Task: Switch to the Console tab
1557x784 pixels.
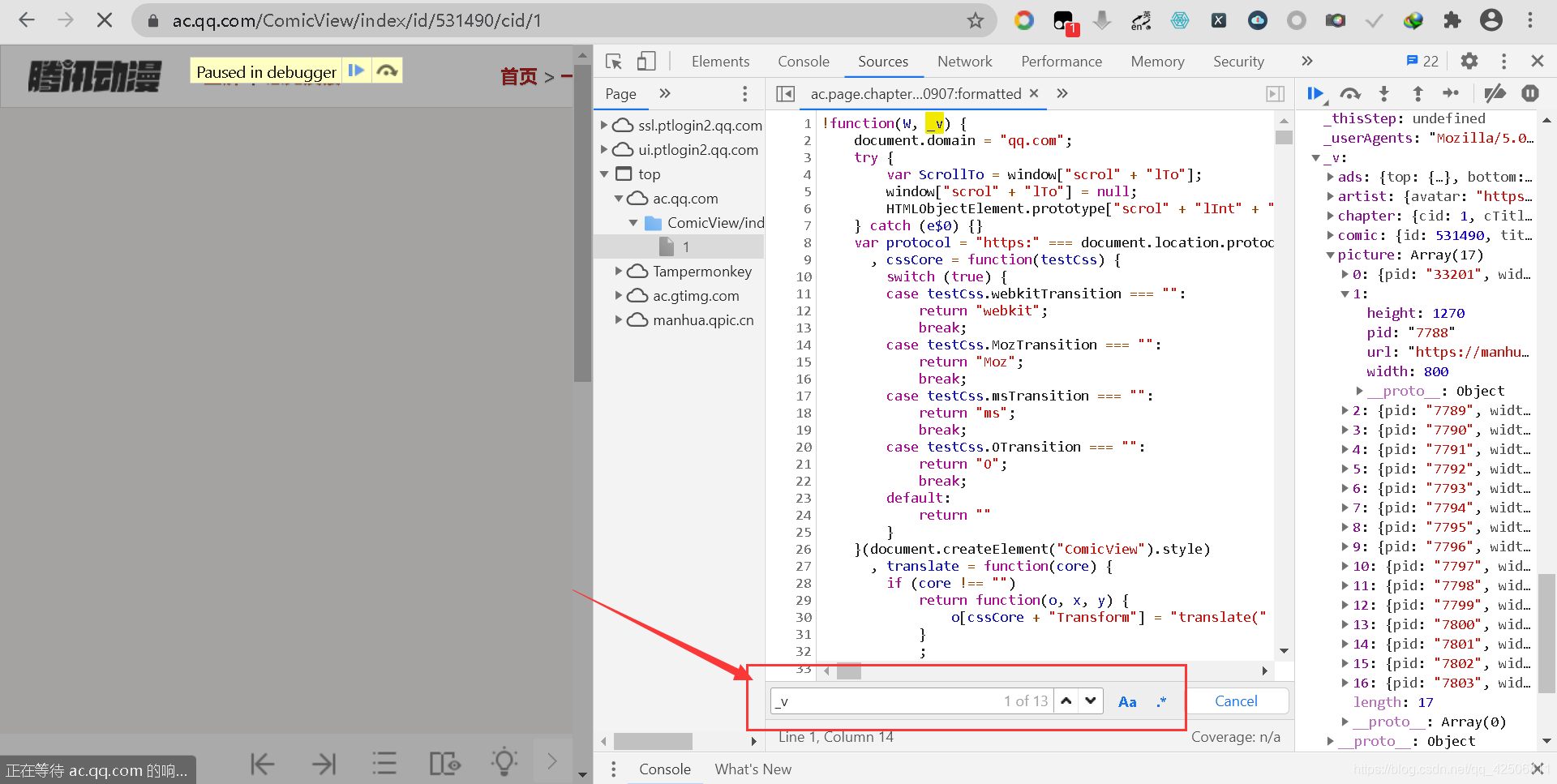Action: pyautogui.click(x=804, y=62)
